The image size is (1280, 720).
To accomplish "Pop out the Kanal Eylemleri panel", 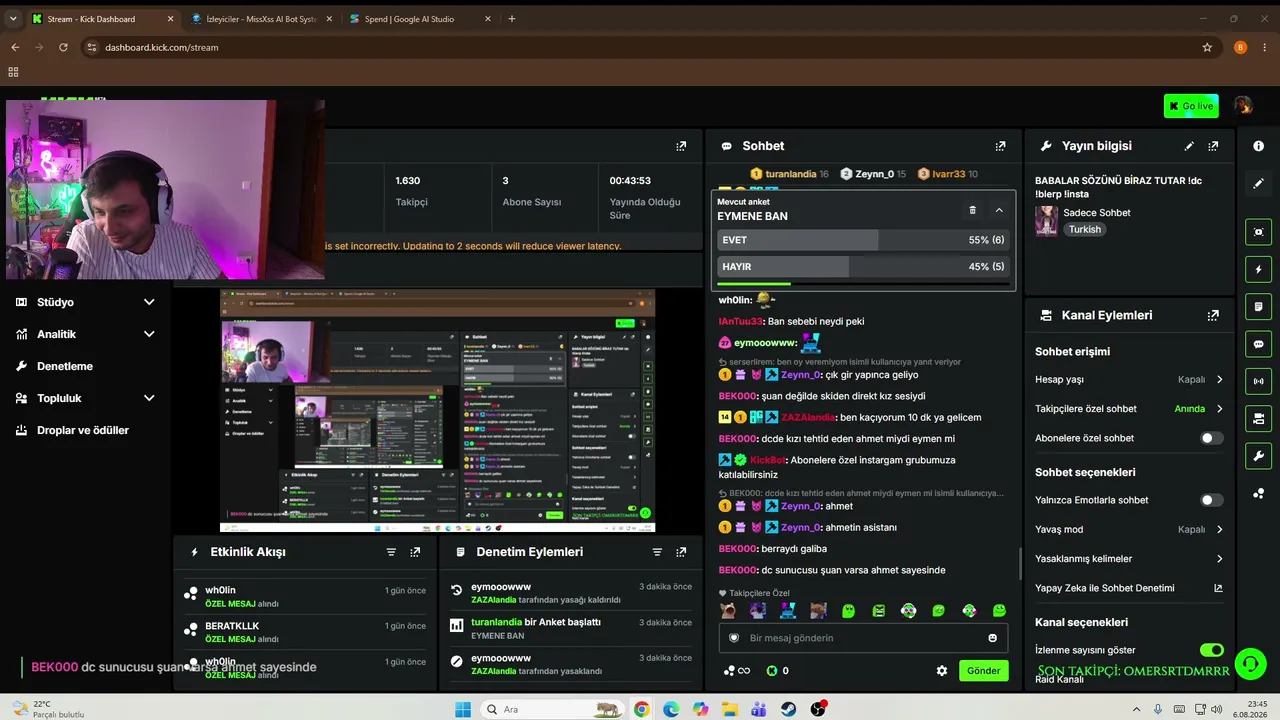I will coord(1213,315).
